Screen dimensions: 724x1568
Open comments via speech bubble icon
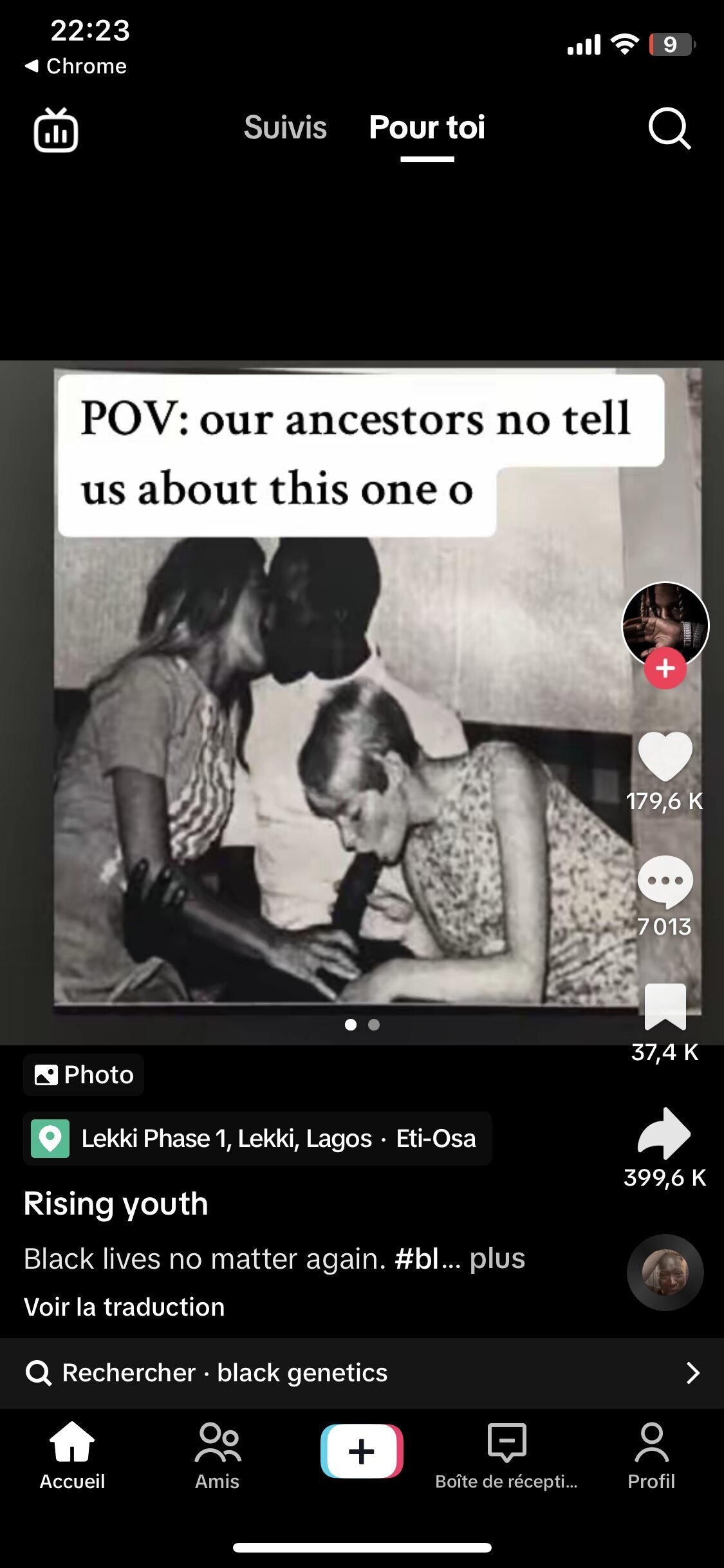[x=665, y=882]
